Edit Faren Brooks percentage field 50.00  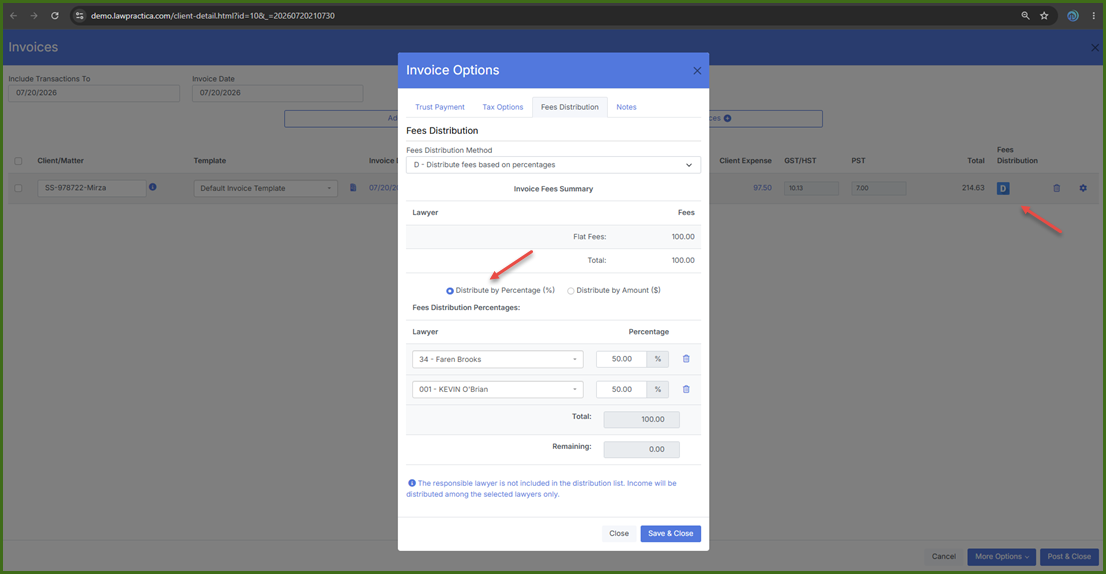[x=621, y=359]
